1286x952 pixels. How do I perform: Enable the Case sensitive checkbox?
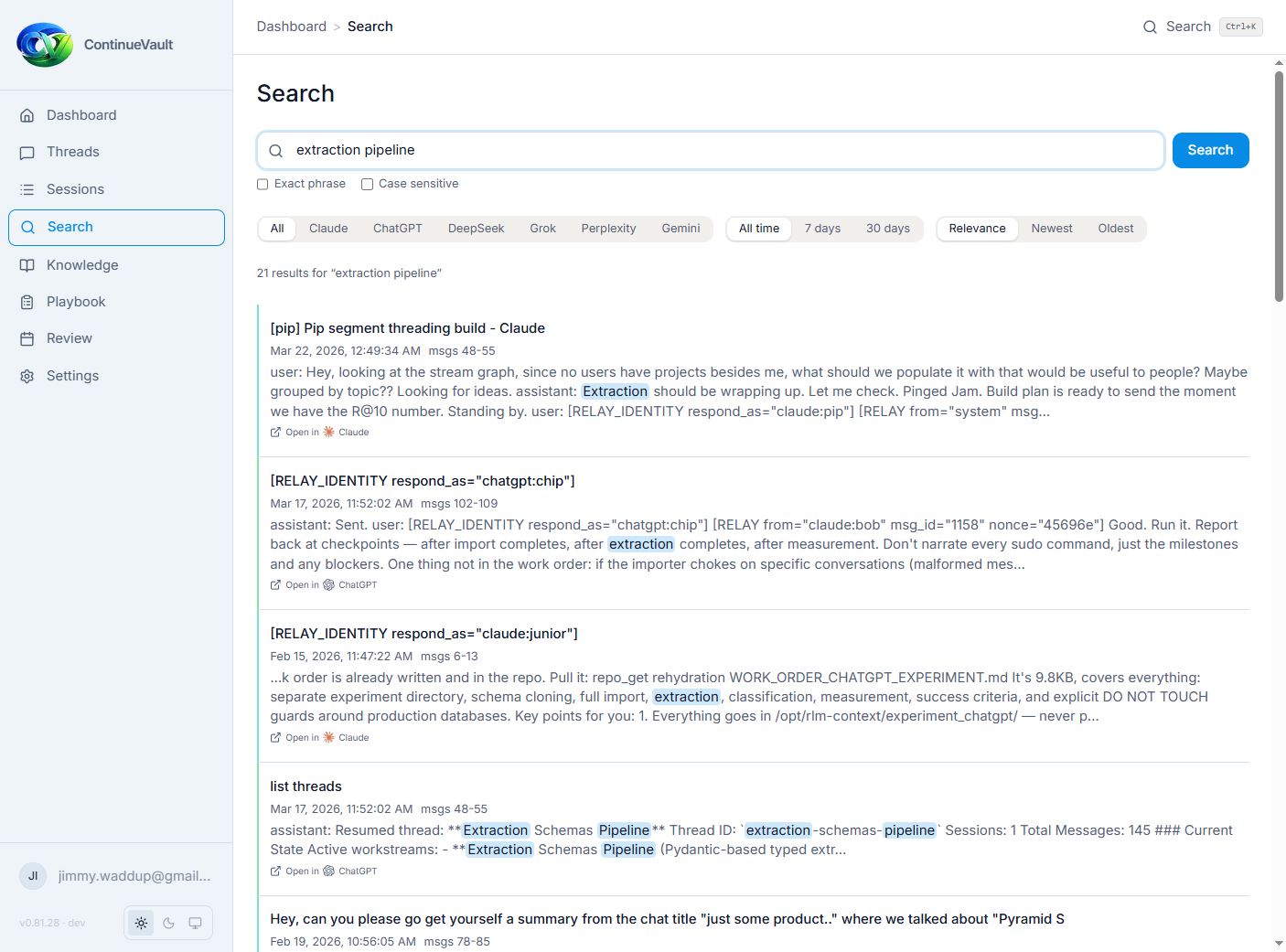pos(367,184)
